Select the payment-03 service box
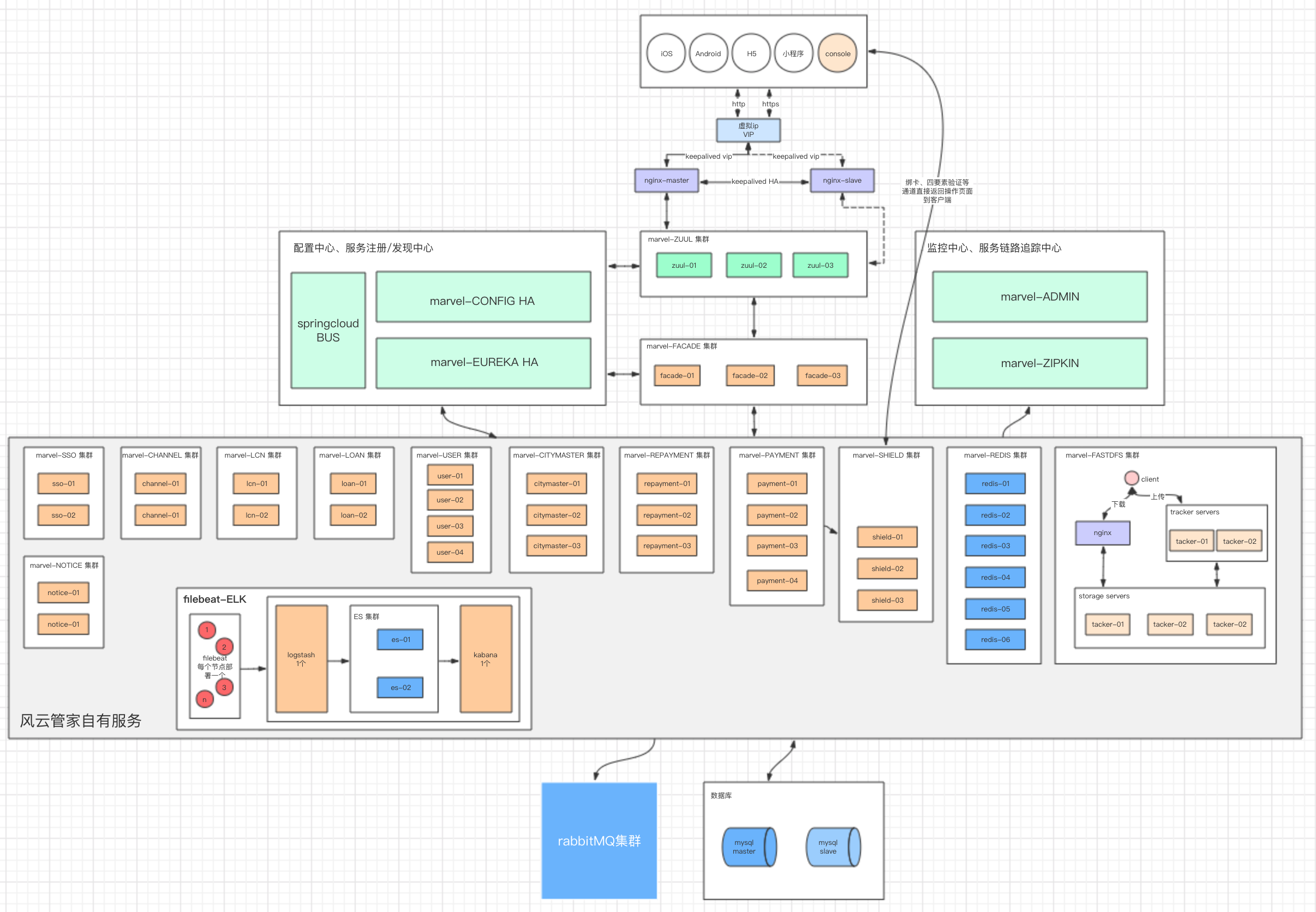The image size is (1316, 912). click(x=776, y=545)
